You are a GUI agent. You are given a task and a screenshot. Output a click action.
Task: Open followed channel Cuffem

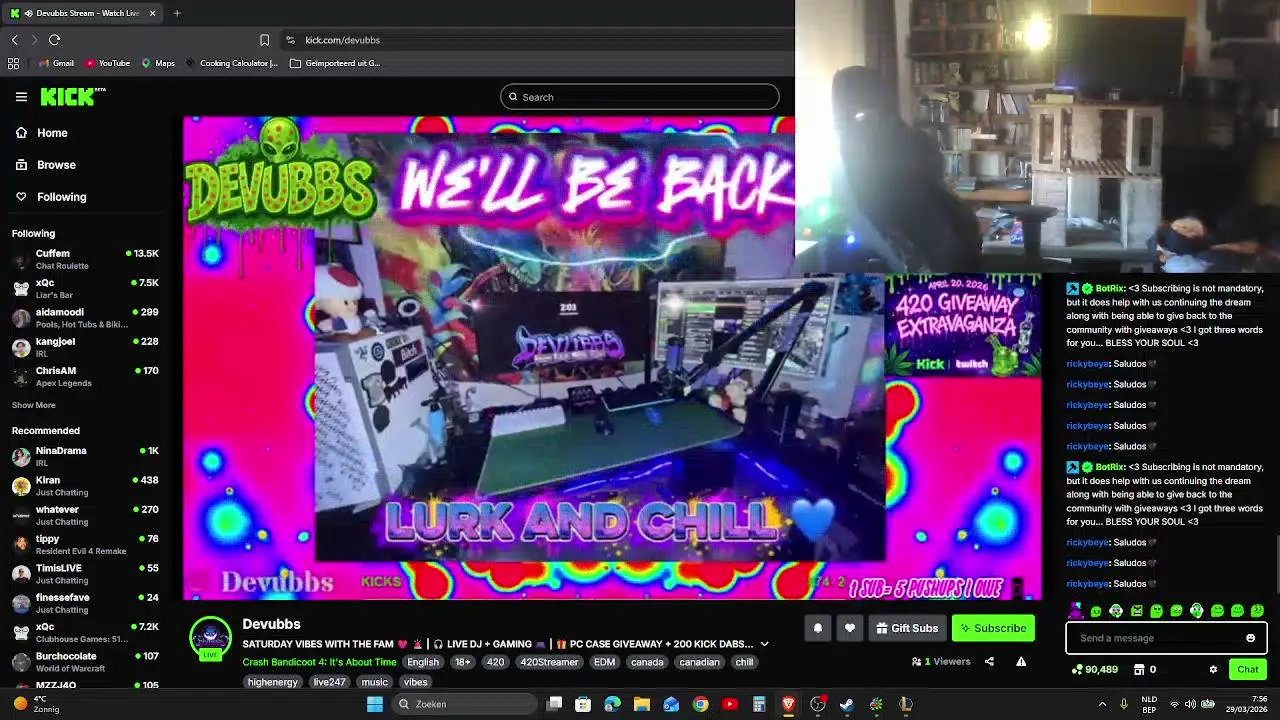tap(85, 259)
